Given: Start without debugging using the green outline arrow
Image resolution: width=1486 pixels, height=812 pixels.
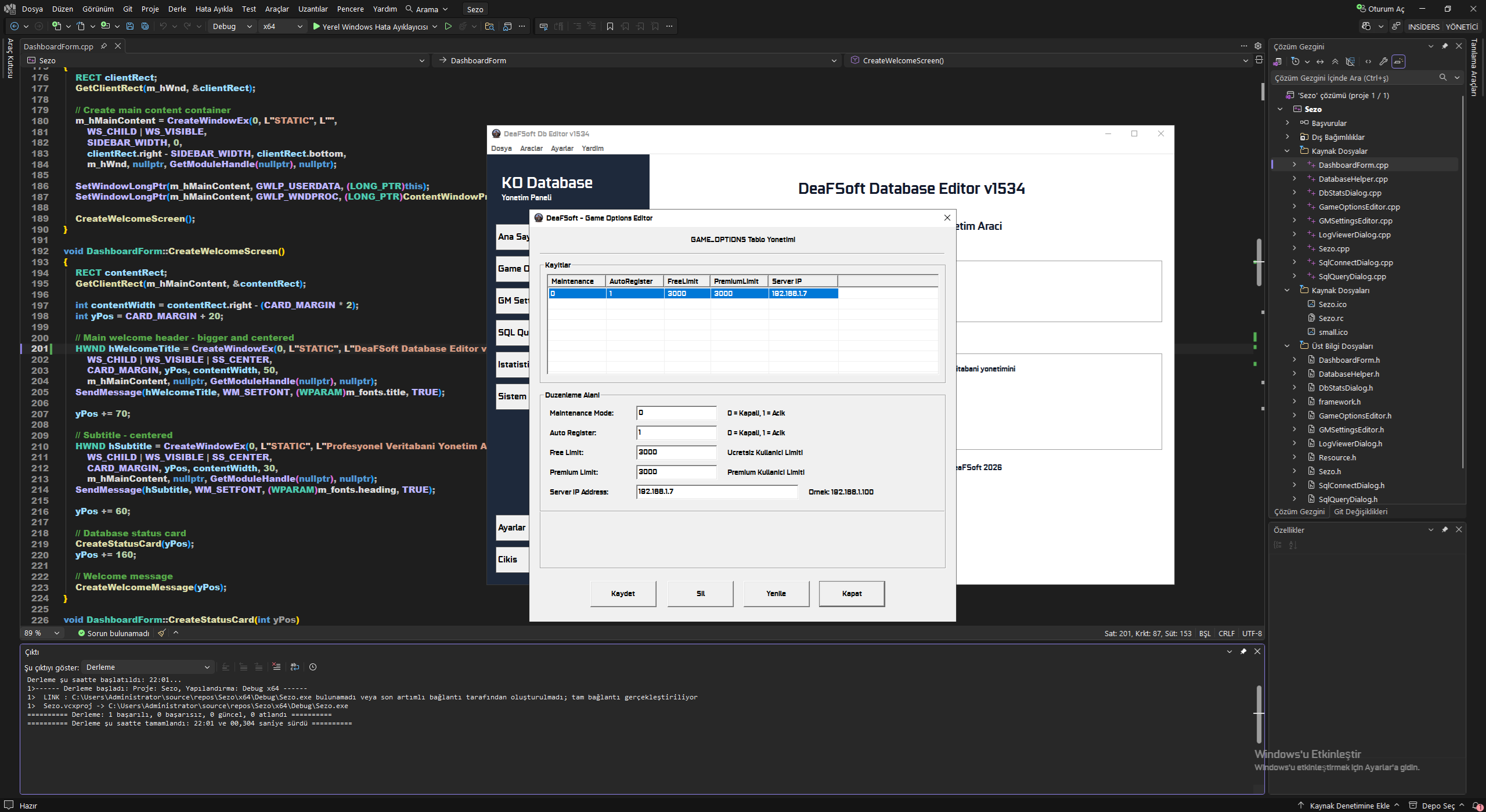Looking at the screenshot, I should 448,26.
